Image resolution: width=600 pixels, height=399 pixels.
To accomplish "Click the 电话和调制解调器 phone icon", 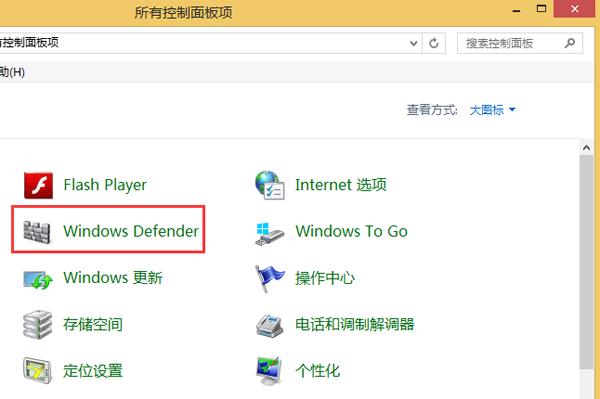I will (x=270, y=326).
